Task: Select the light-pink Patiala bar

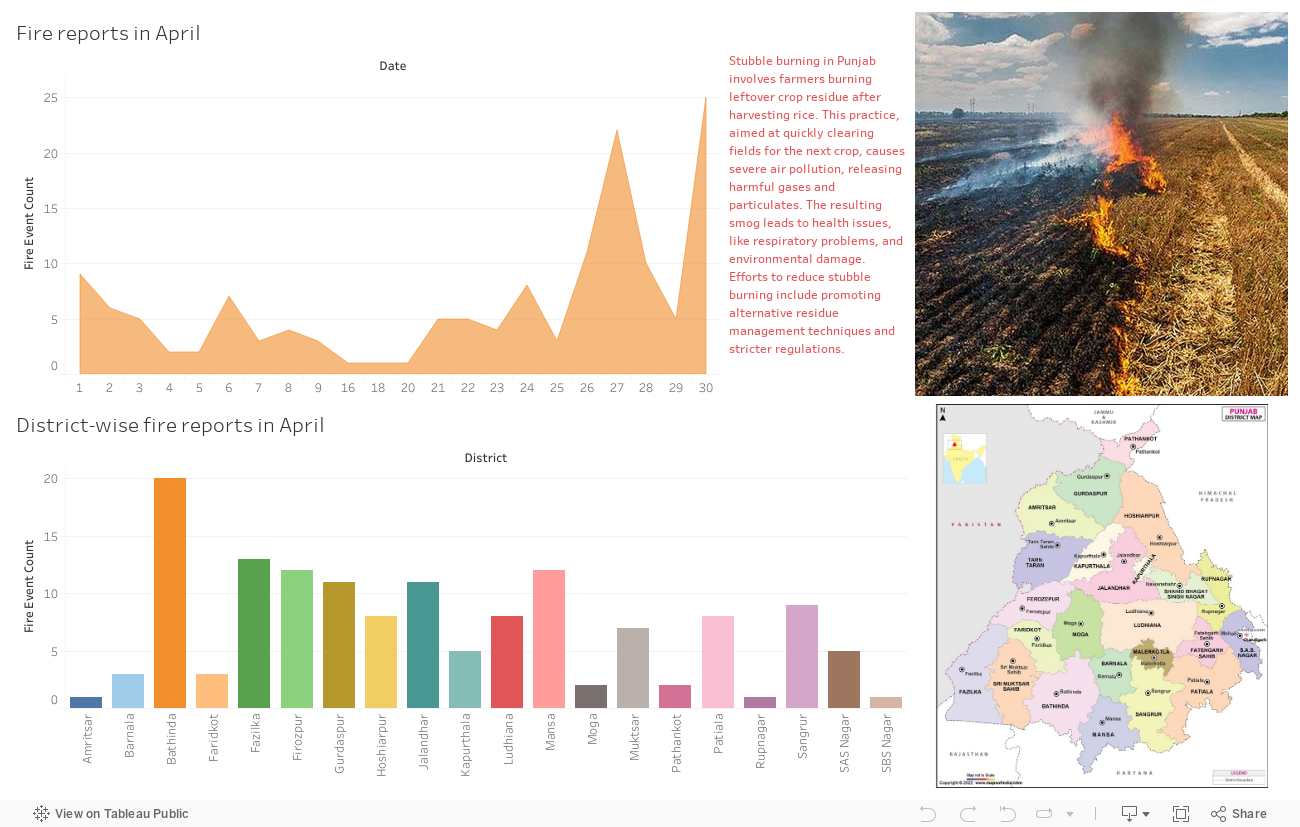Action: pyautogui.click(x=718, y=662)
